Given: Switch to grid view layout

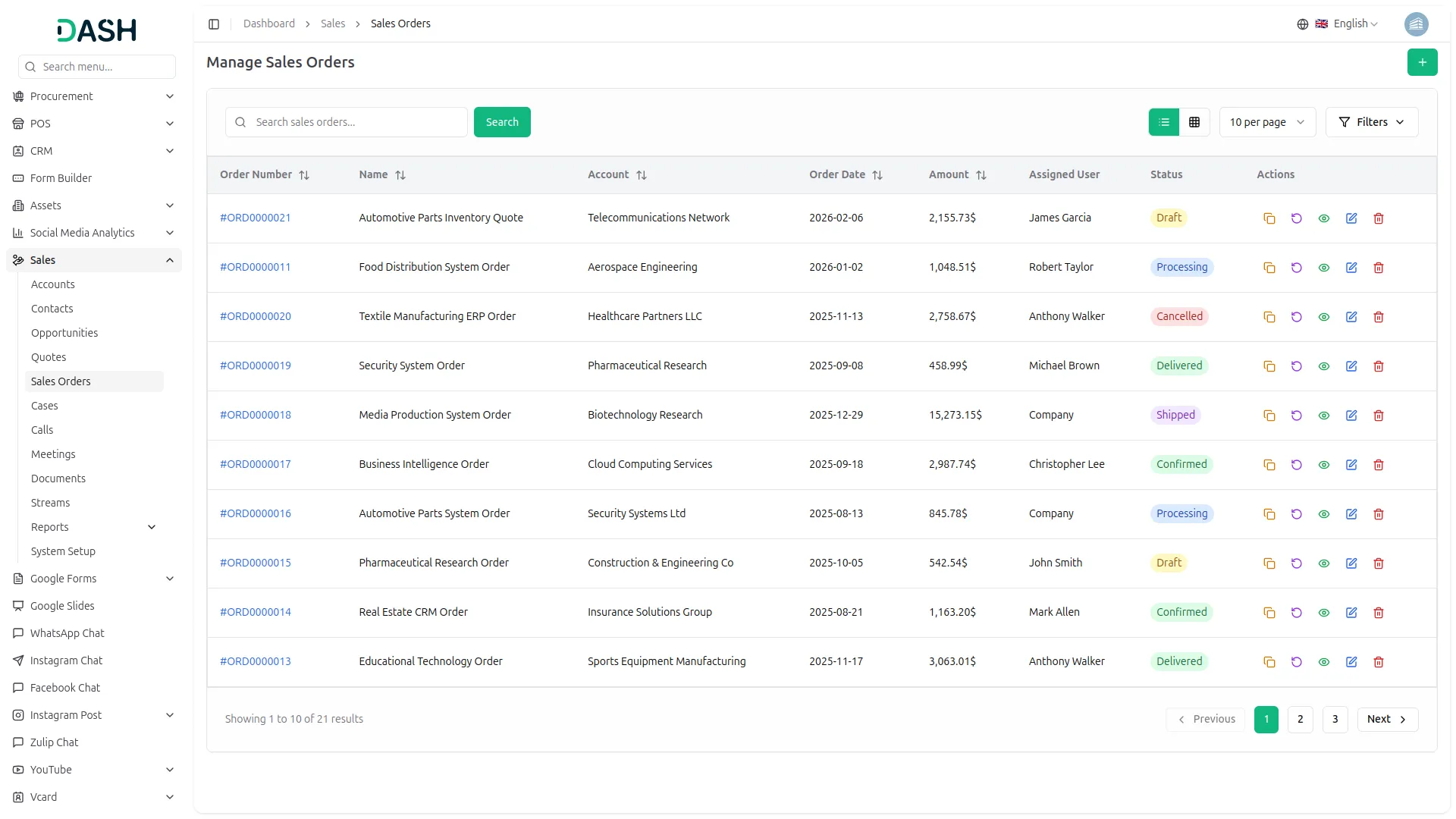Looking at the screenshot, I should (x=1194, y=122).
